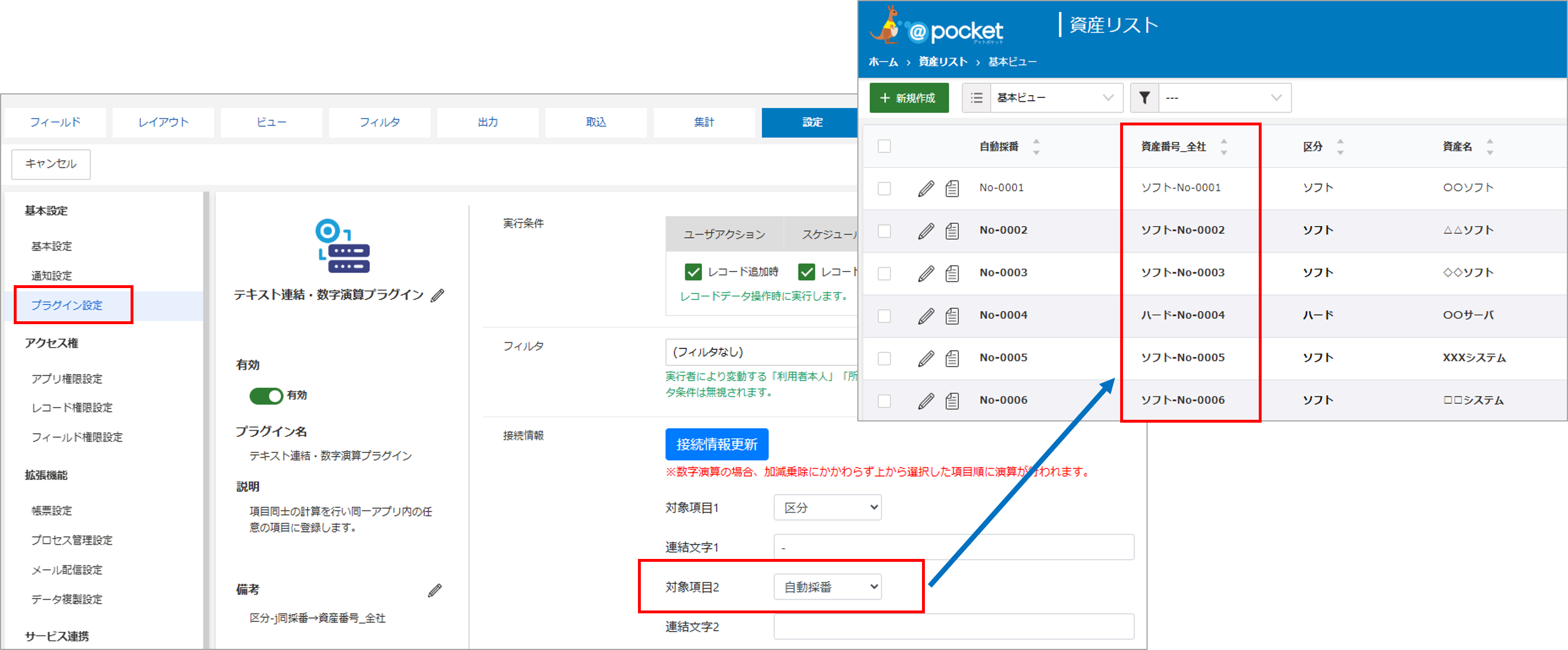This screenshot has width=1568, height=650.
Task: Click the 新規作成 button
Action: [909, 98]
